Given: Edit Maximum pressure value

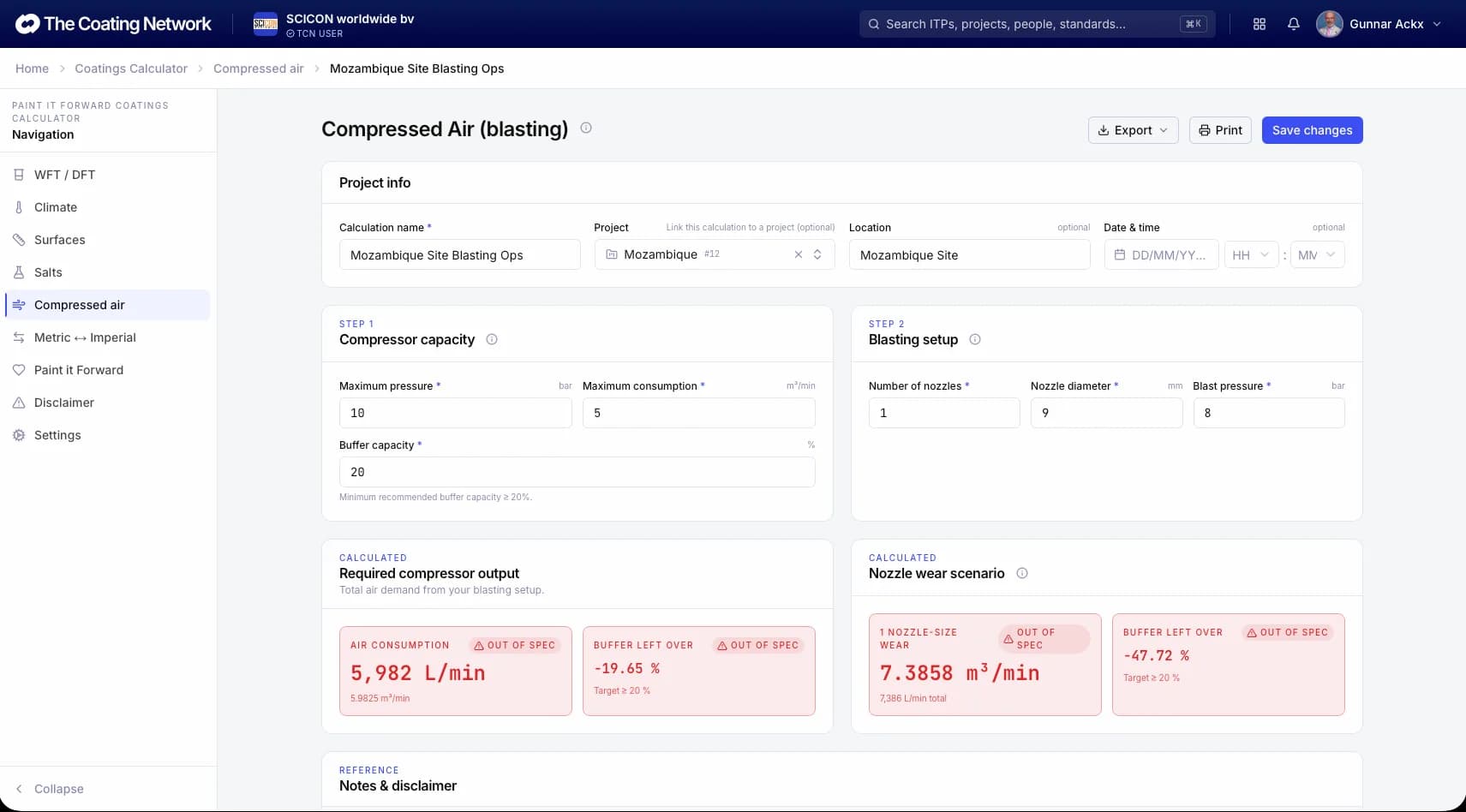Looking at the screenshot, I should 456,413.
